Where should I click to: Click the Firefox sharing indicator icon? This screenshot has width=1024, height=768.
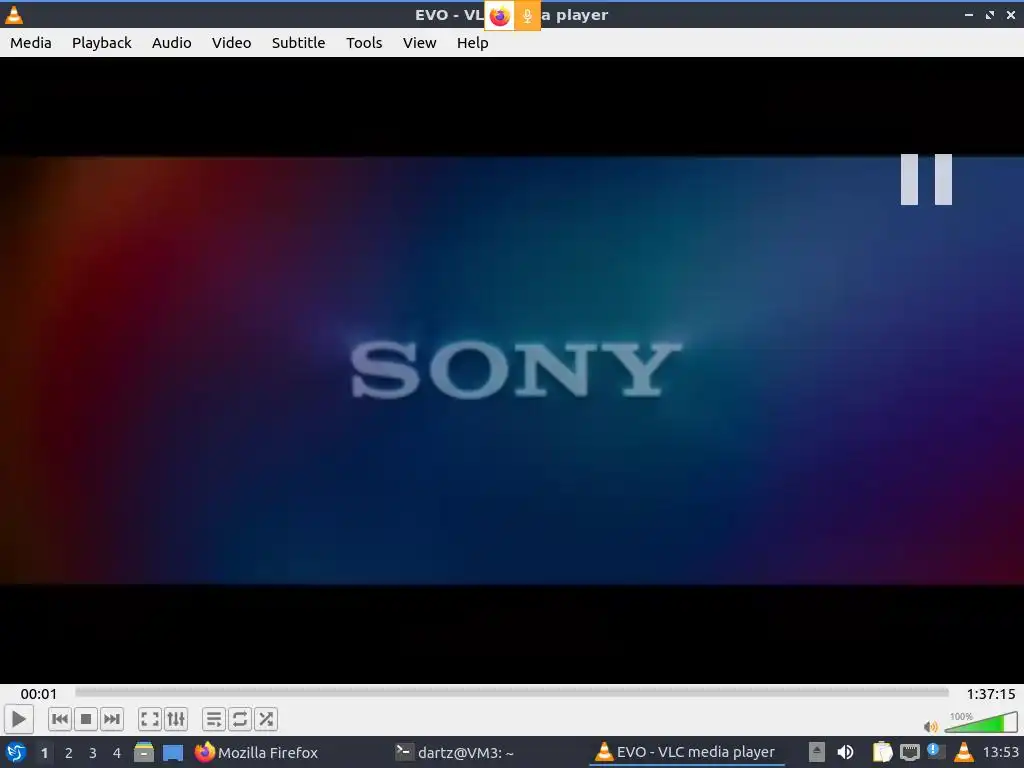pos(500,16)
